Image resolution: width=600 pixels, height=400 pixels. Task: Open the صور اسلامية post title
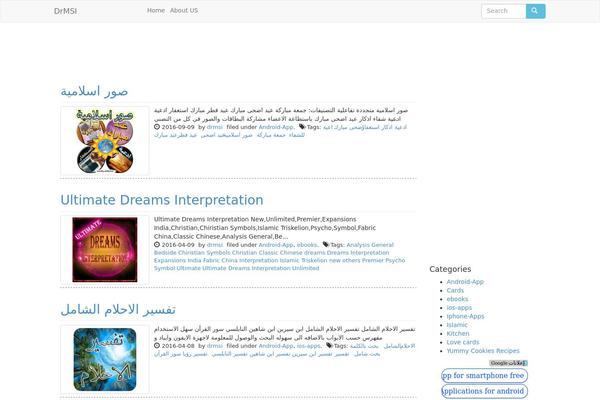94,91
